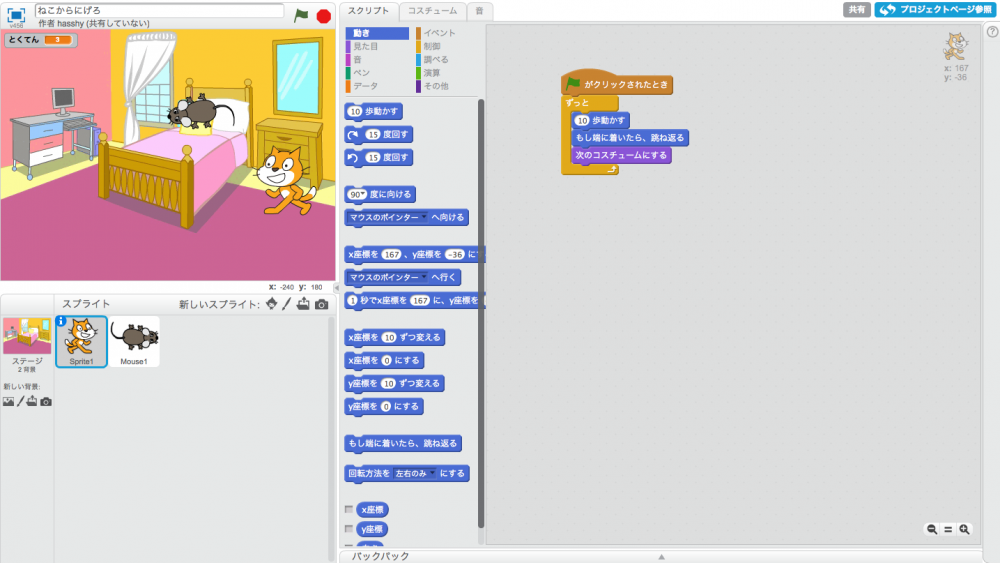
Task: Expand the バックパック panel
Action: pos(660,556)
